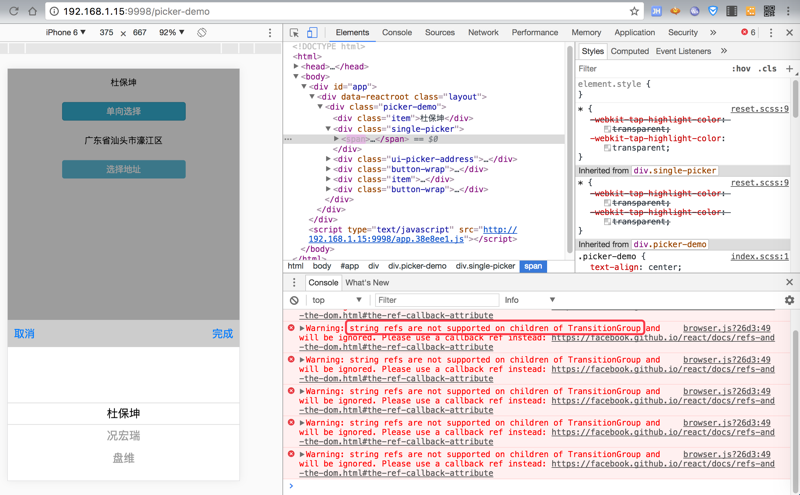Tap 完成 in the picker header
This screenshot has height=495, width=800.
click(222, 334)
